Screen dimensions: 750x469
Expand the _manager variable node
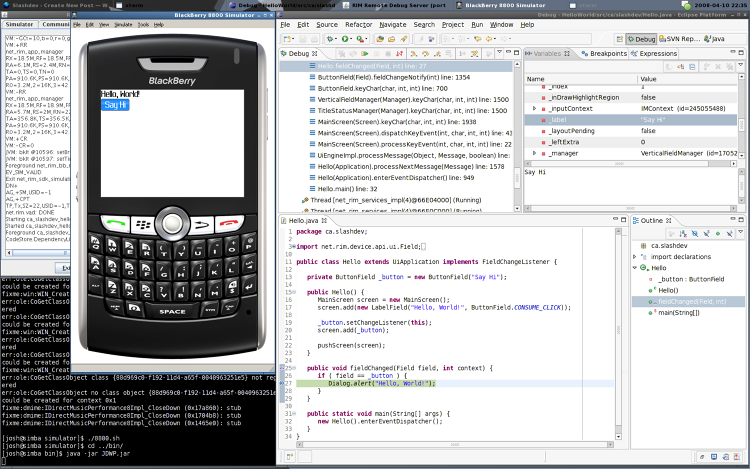coord(535,153)
